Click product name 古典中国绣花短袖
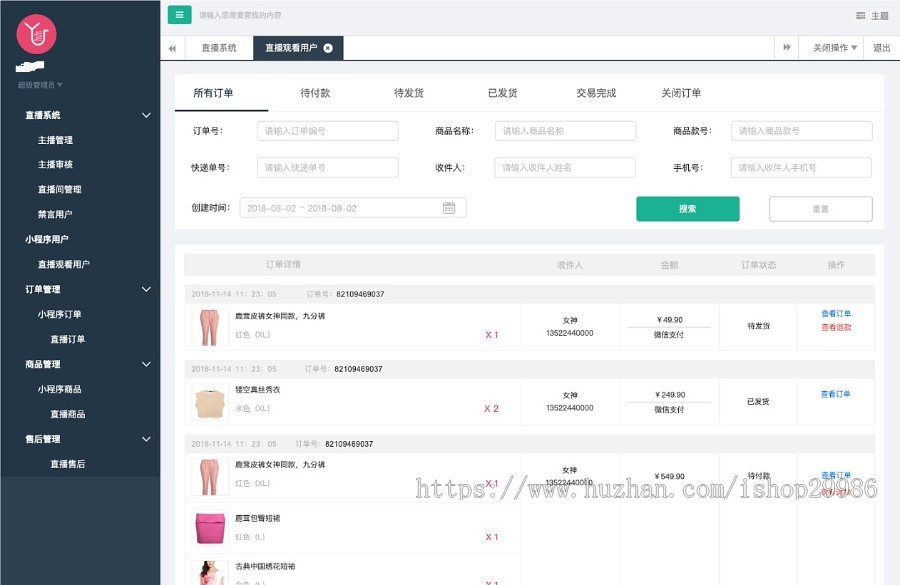Screen dimensions: 900x585 click(x=265, y=567)
